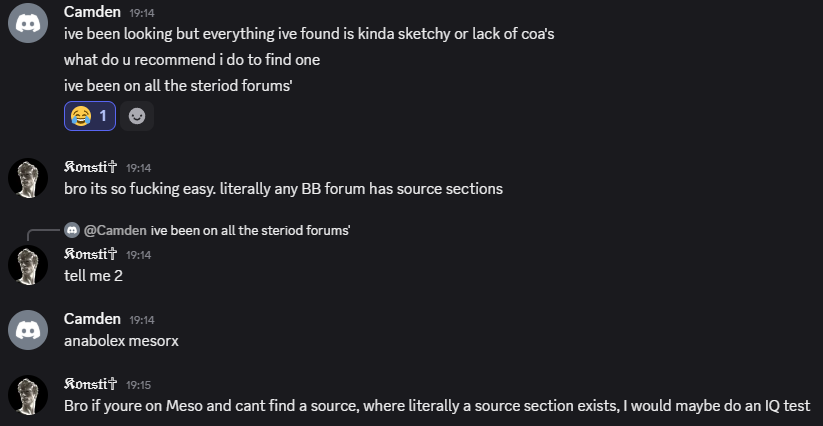Screen dimensions: 823x426
Task: Click the 19:14 timestamp next to the top Camden name
Action: [x=143, y=13]
